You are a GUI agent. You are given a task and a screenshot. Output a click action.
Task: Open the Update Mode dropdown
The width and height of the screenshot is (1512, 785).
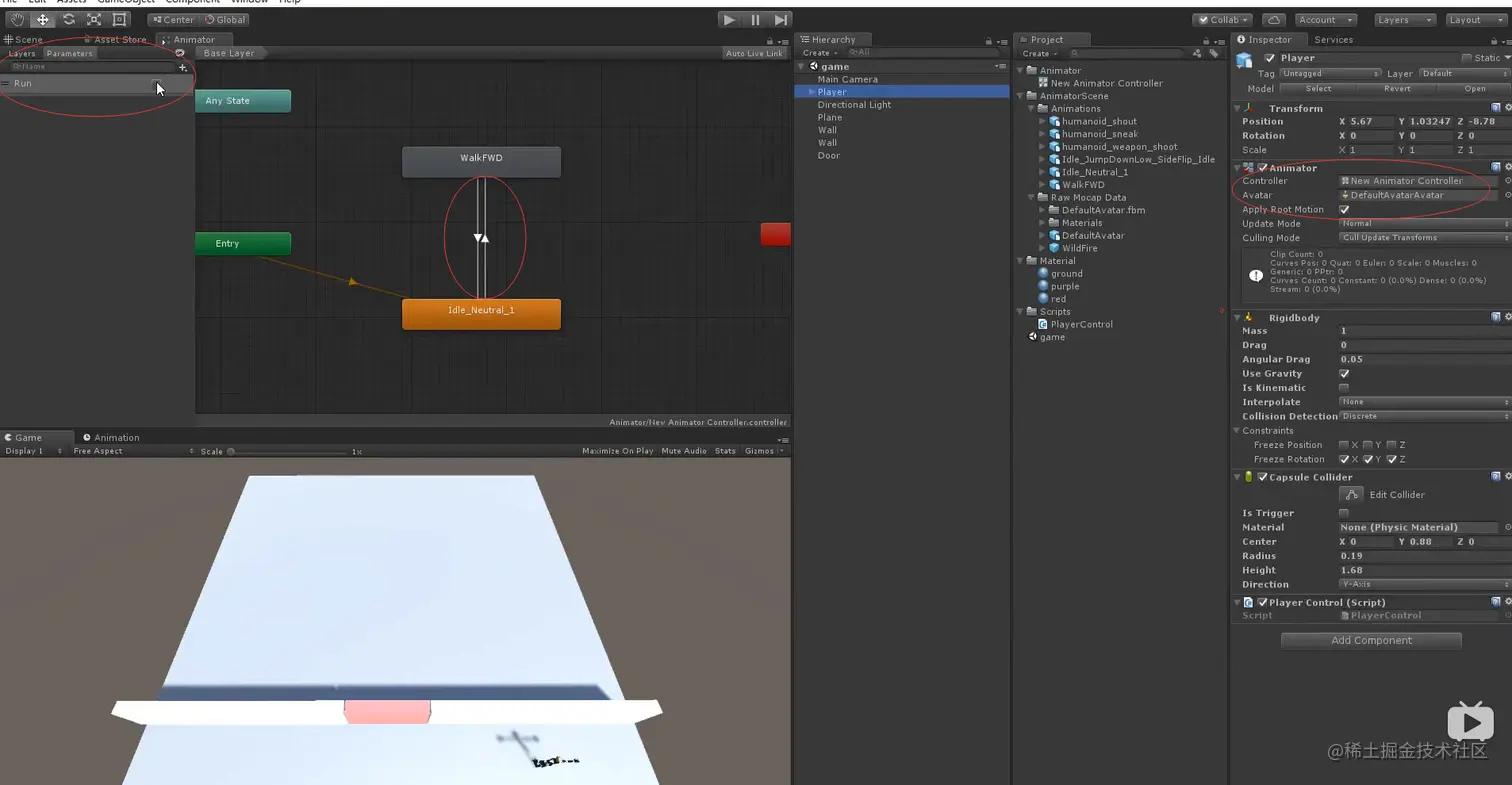pyautogui.click(x=1425, y=224)
